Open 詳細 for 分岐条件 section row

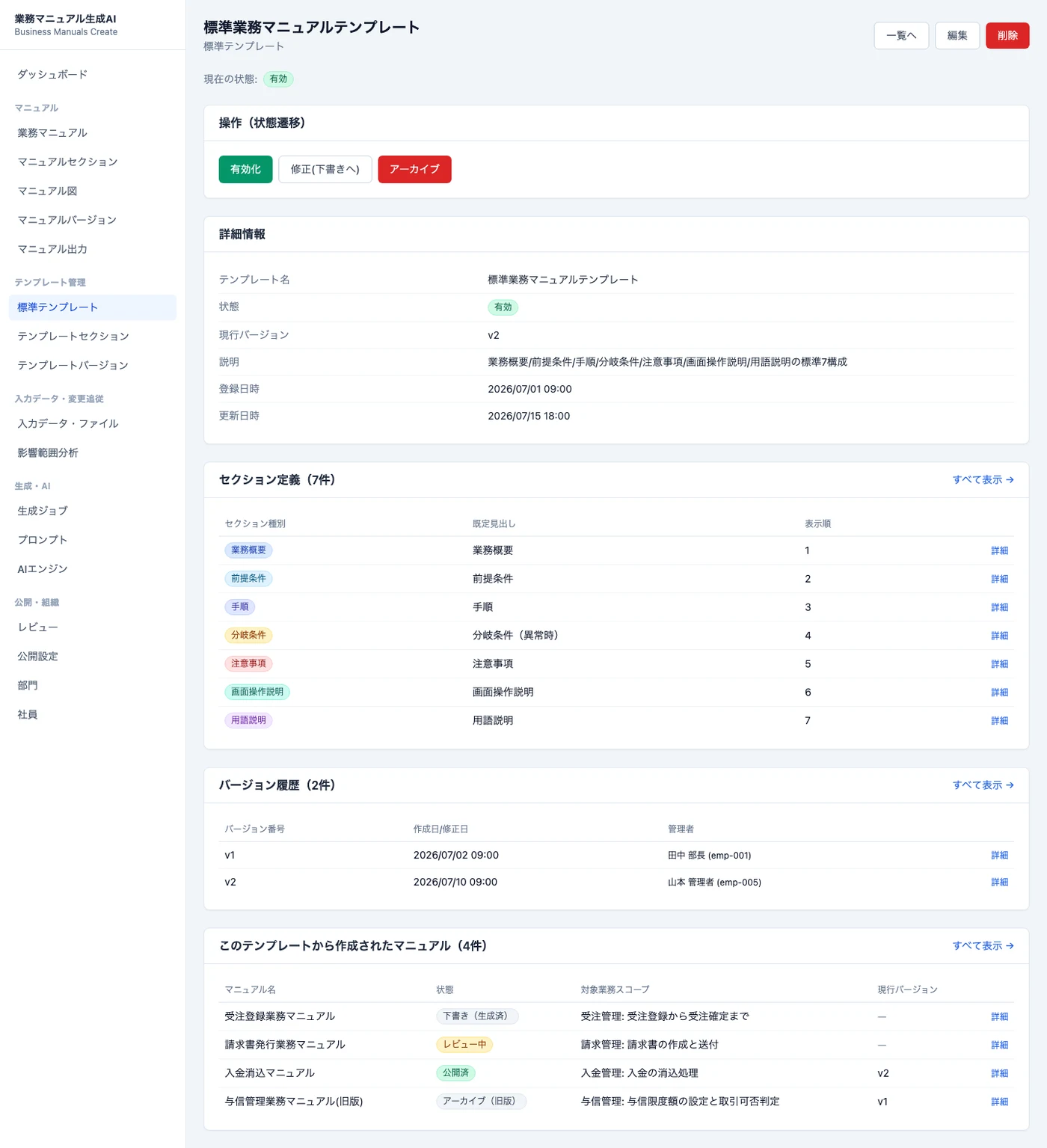click(x=999, y=636)
